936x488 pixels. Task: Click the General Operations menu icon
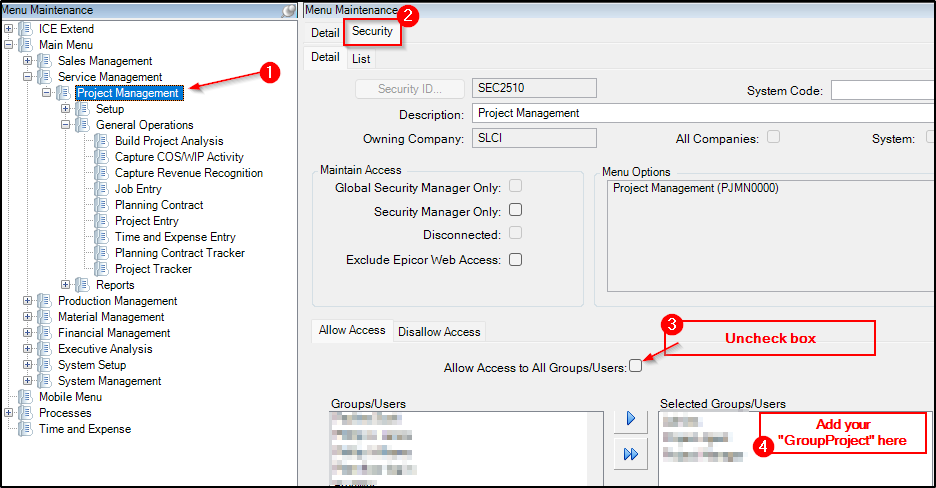(x=83, y=125)
